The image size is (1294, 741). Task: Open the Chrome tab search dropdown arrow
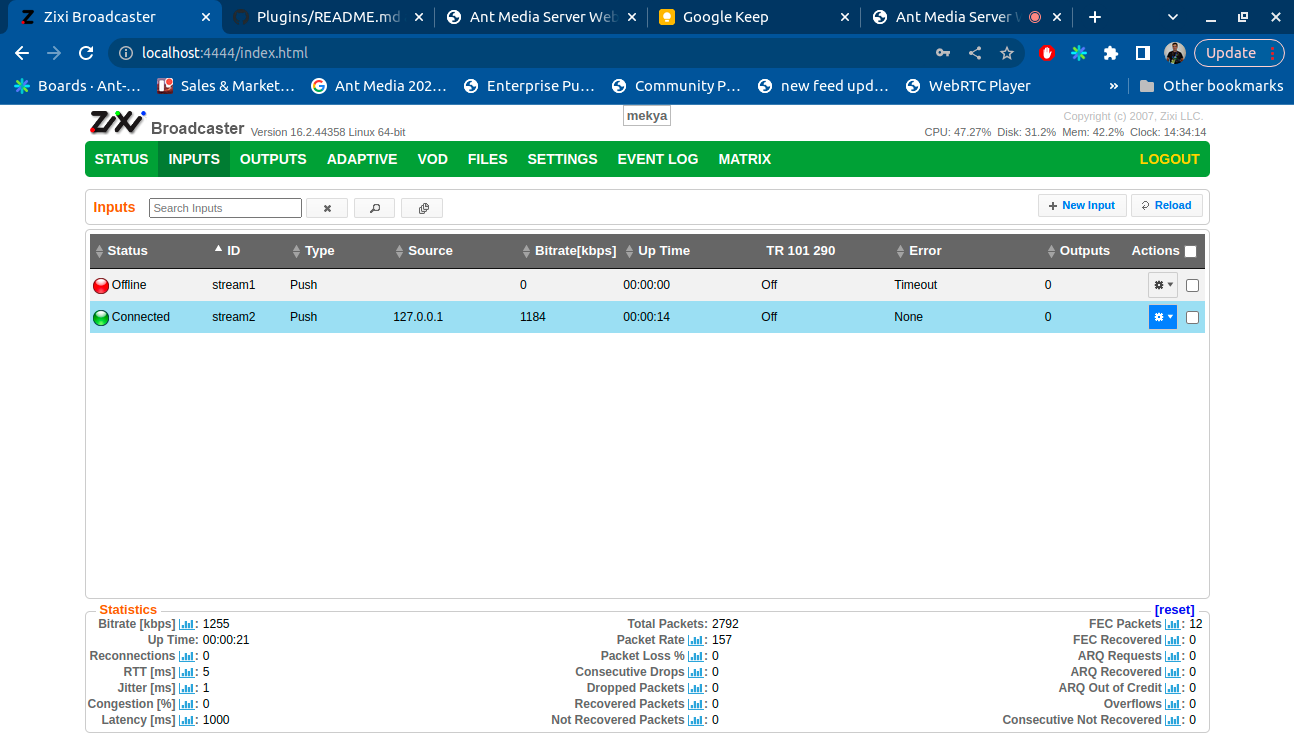point(1173,17)
